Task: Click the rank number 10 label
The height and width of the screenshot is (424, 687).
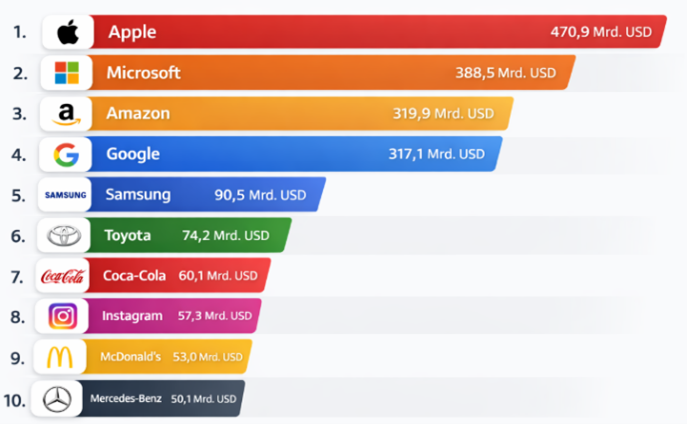Action: coord(14,400)
